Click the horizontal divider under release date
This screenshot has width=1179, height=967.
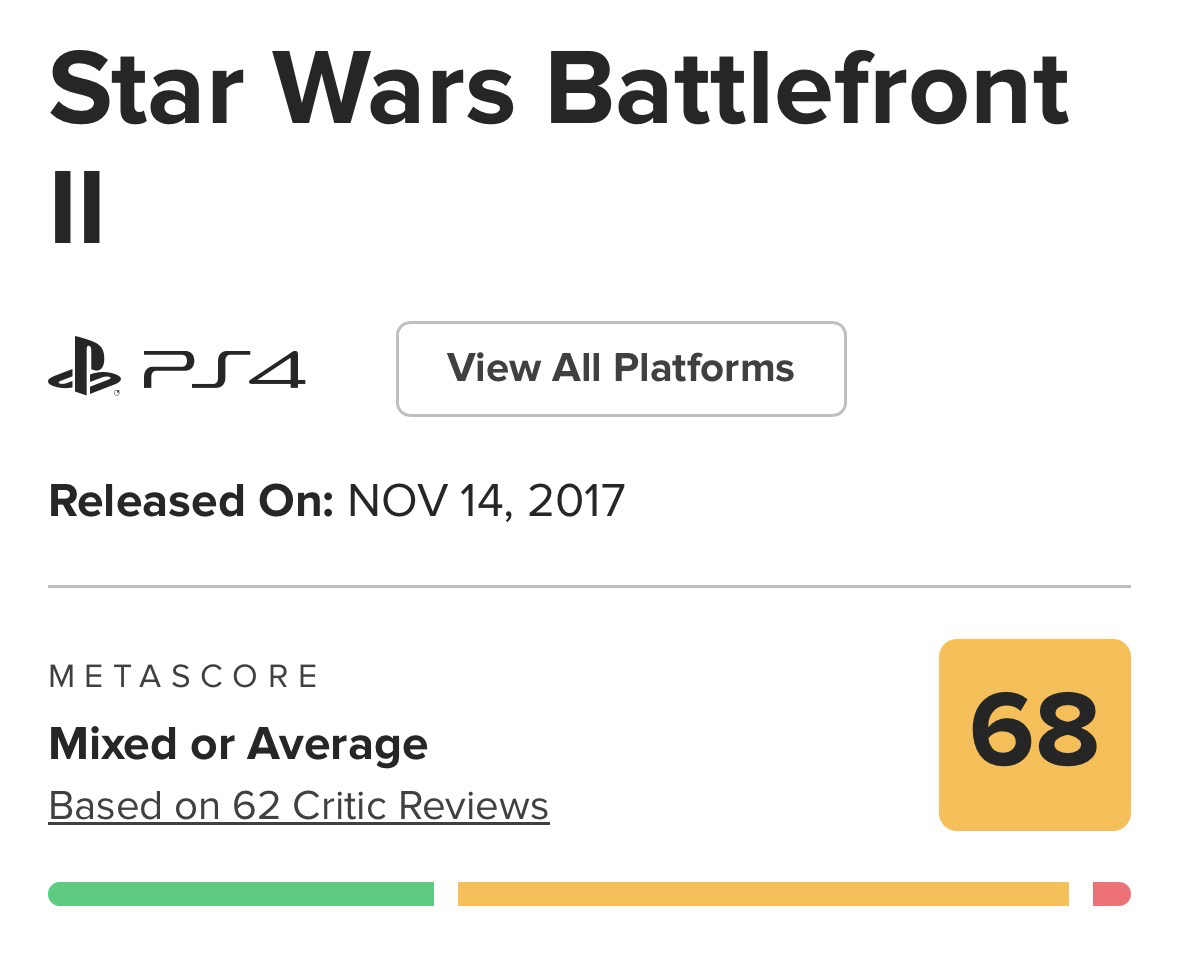tap(589, 586)
